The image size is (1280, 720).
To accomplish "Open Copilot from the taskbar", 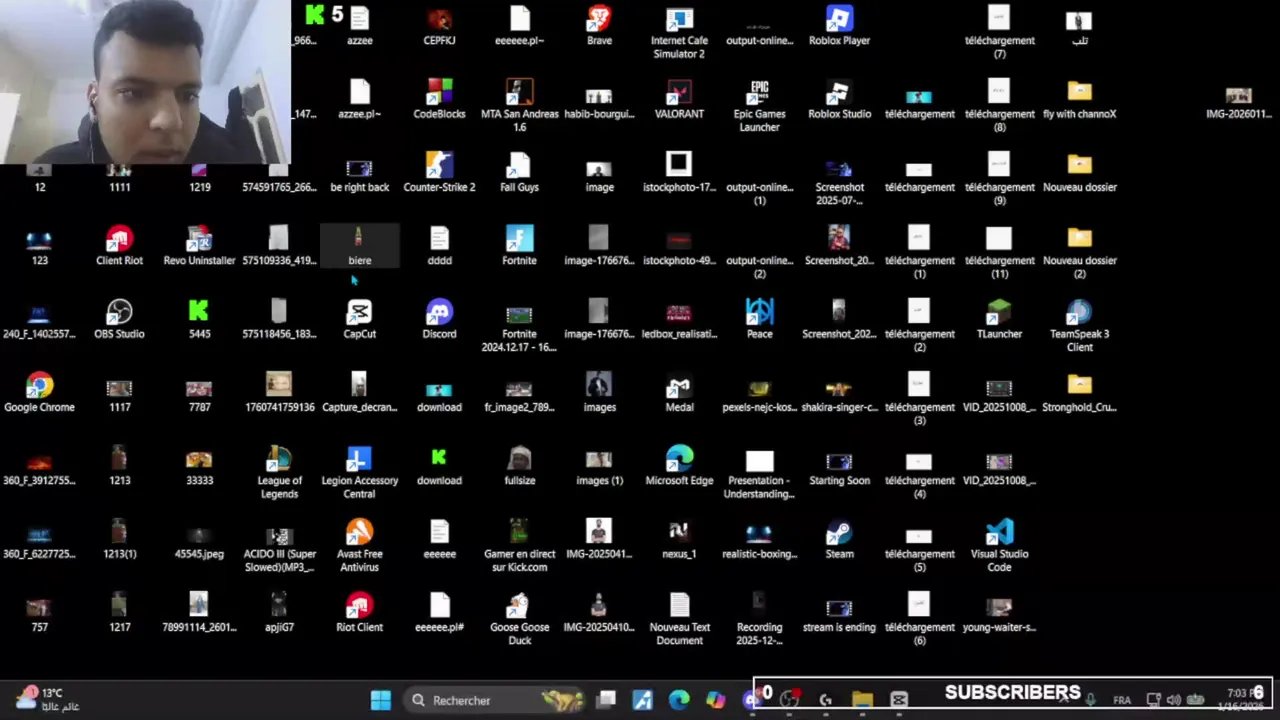I will tap(715, 700).
